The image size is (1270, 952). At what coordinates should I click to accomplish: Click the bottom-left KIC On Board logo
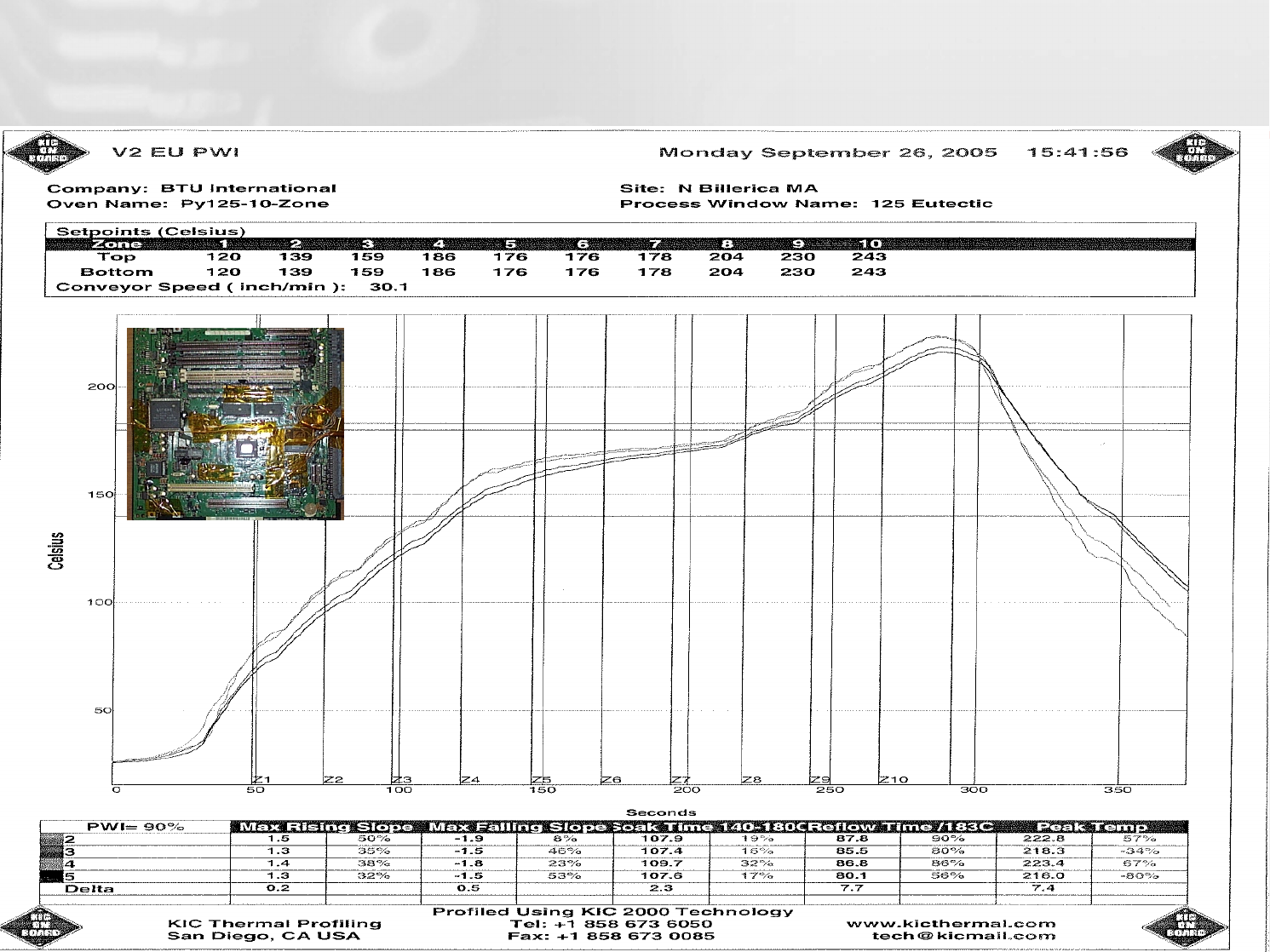coord(41,926)
